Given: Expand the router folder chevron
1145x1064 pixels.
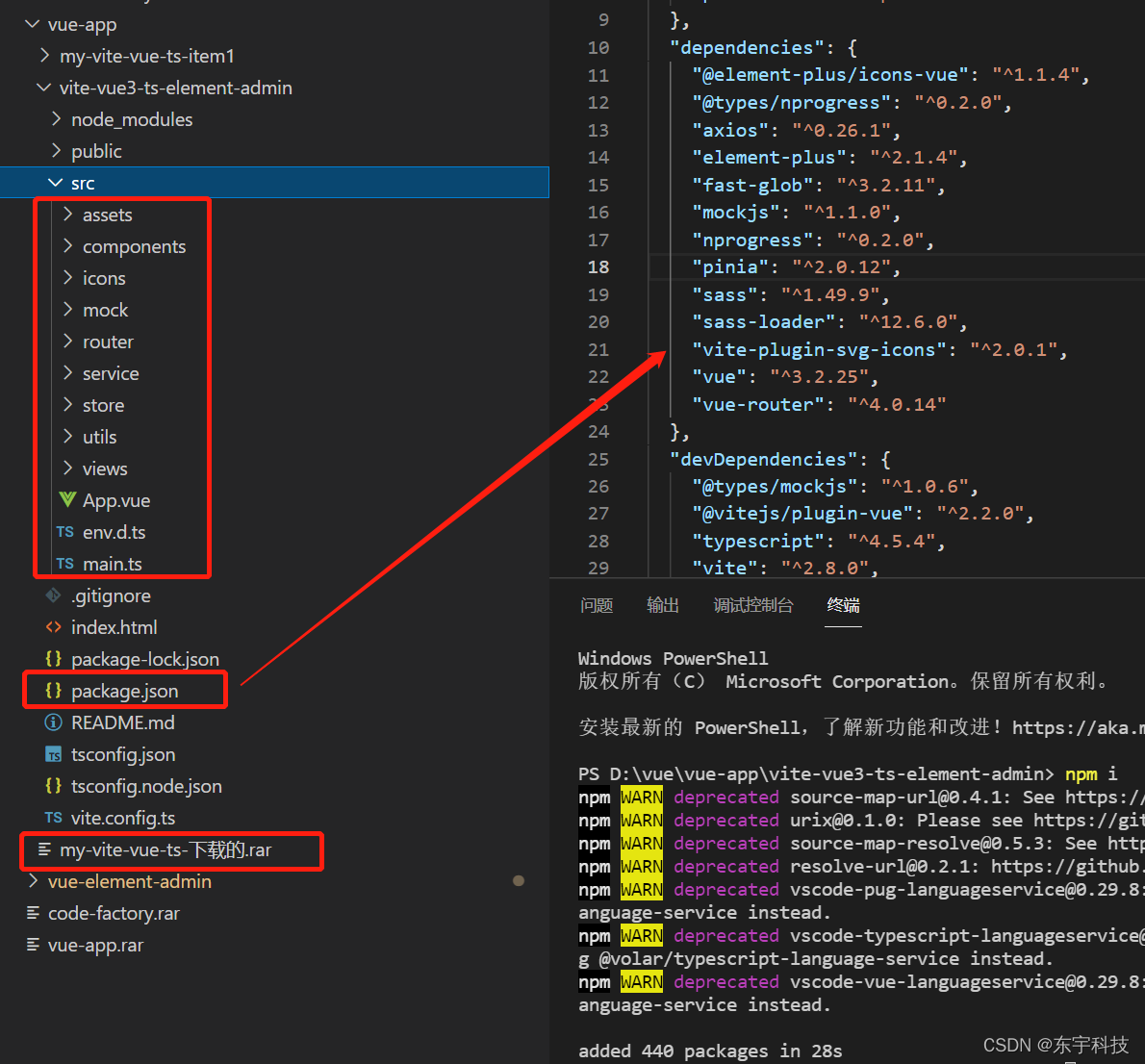Looking at the screenshot, I should pyautogui.click(x=68, y=341).
